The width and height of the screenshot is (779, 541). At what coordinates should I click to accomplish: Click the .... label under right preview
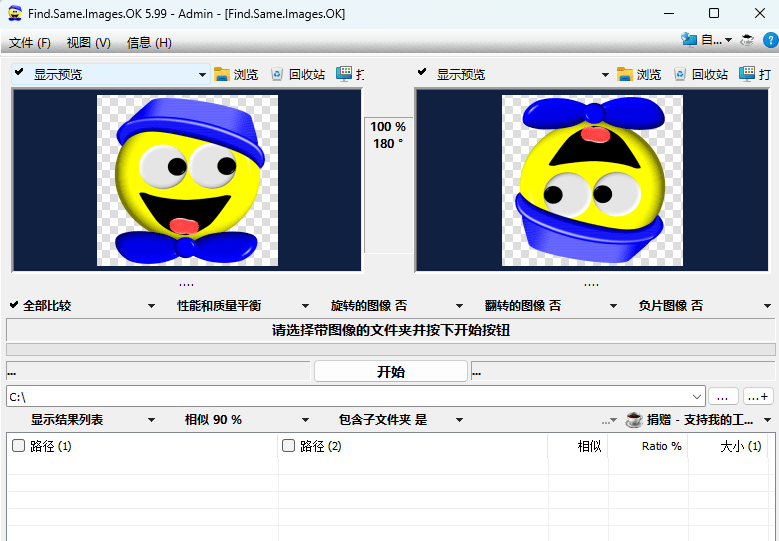click(591, 284)
